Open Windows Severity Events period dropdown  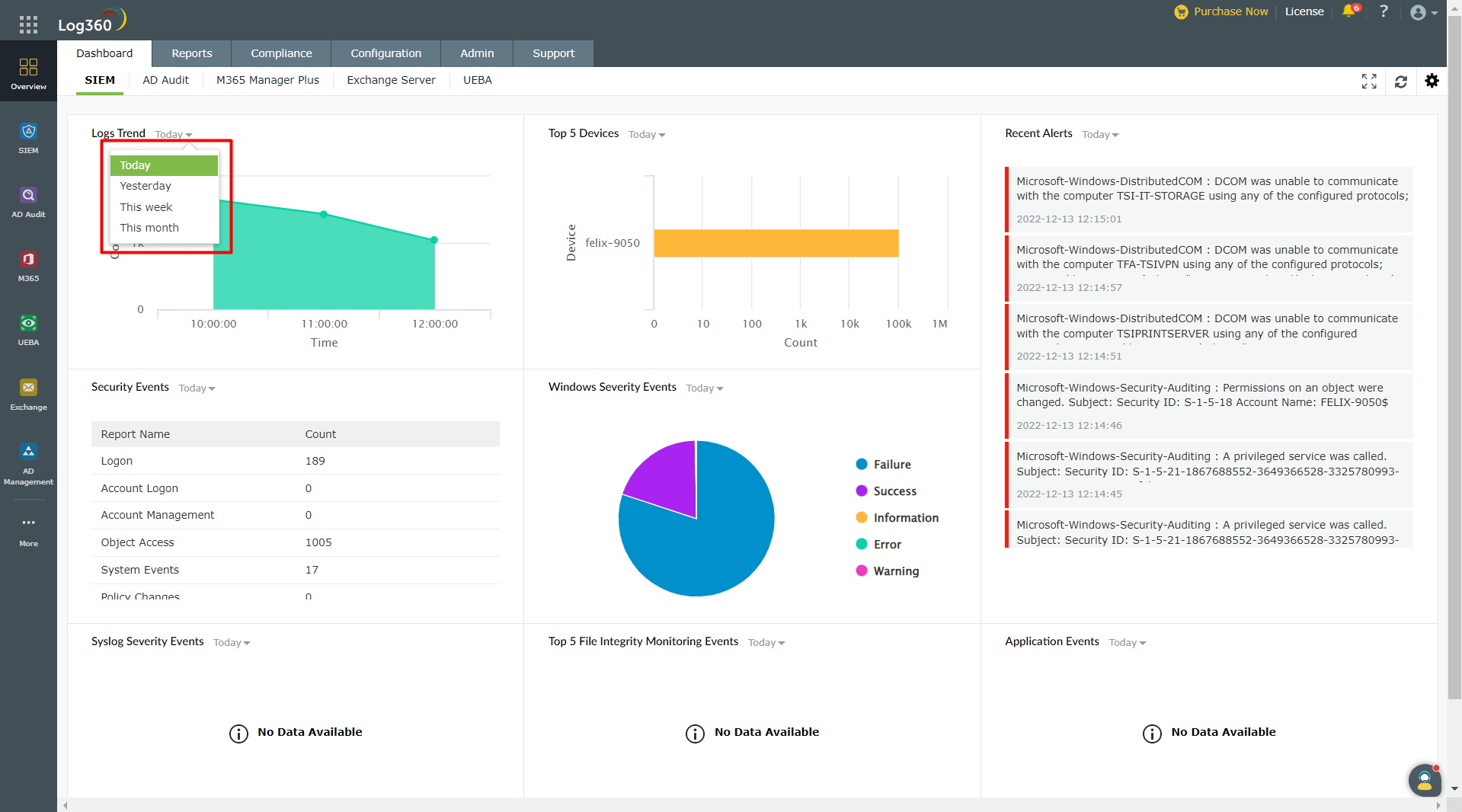705,388
